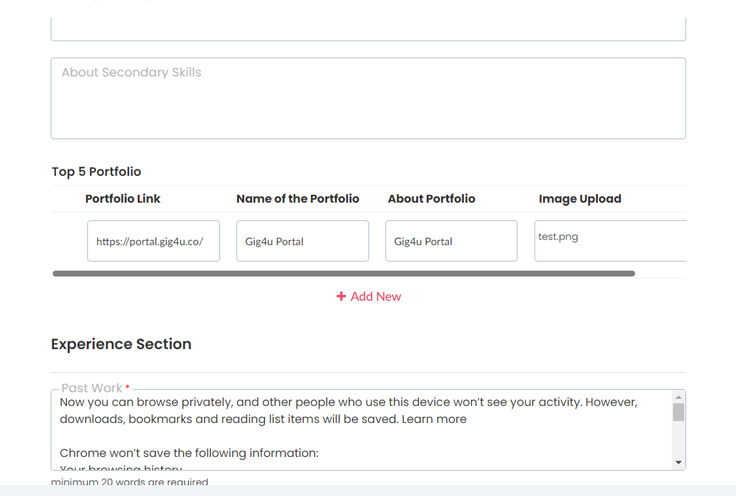The height and width of the screenshot is (496, 736).
Task: Click the portfolio table horizontal scrollbar
Action: point(343,273)
